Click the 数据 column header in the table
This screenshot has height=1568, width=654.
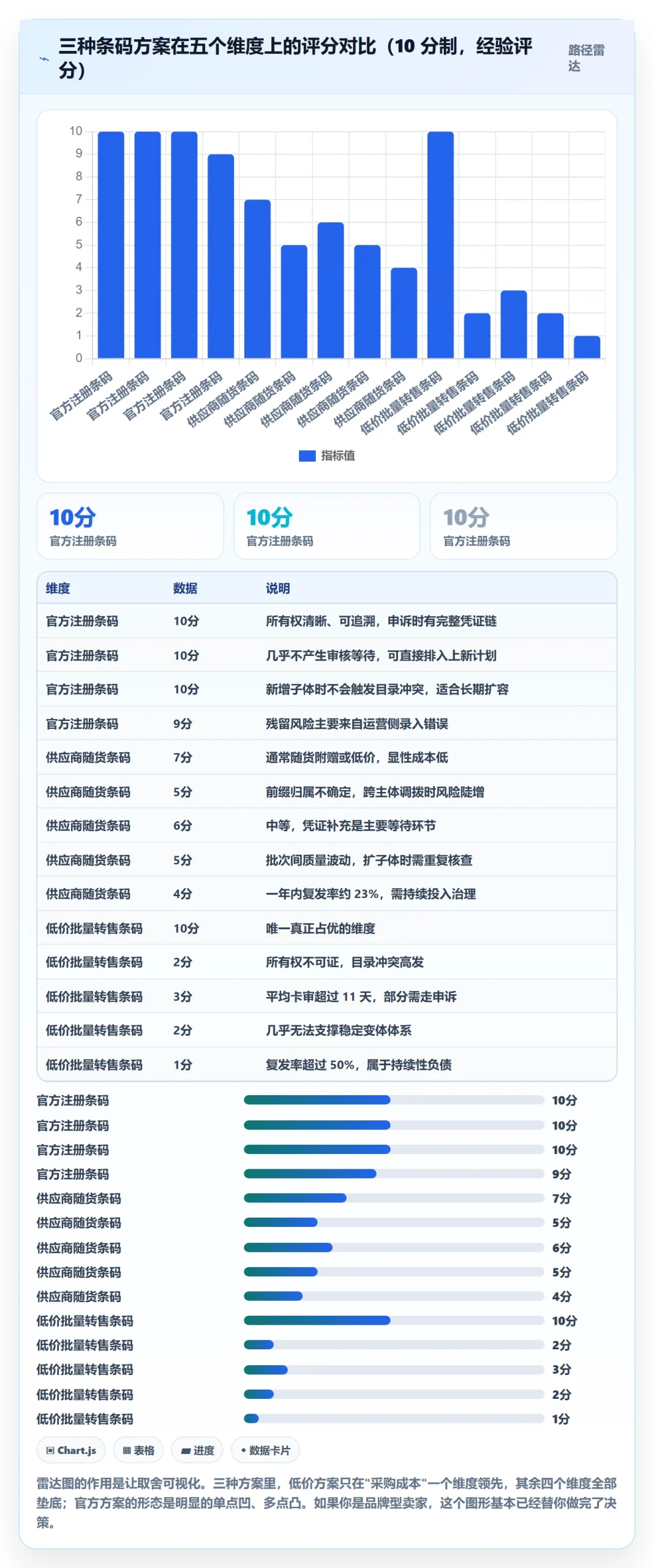pyautogui.click(x=185, y=589)
